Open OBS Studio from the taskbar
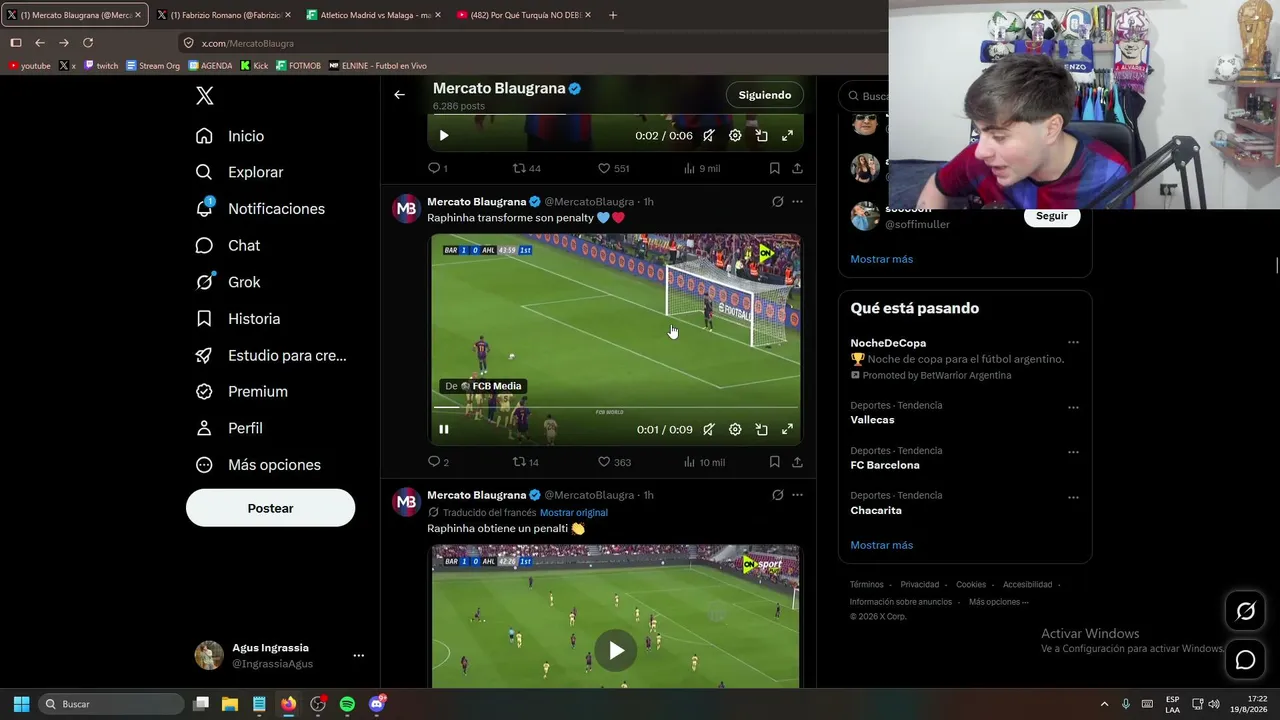 (x=318, y=704)
